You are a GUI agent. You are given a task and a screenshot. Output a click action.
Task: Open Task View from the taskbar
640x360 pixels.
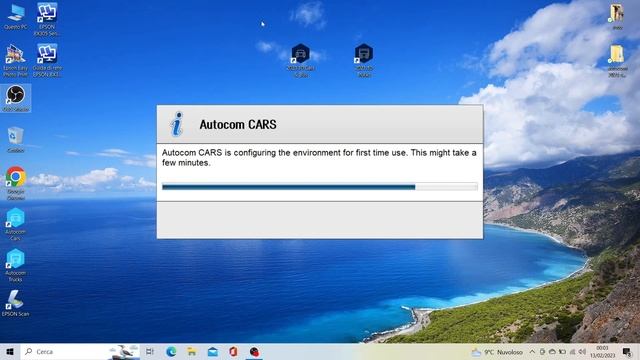(150, 351)
